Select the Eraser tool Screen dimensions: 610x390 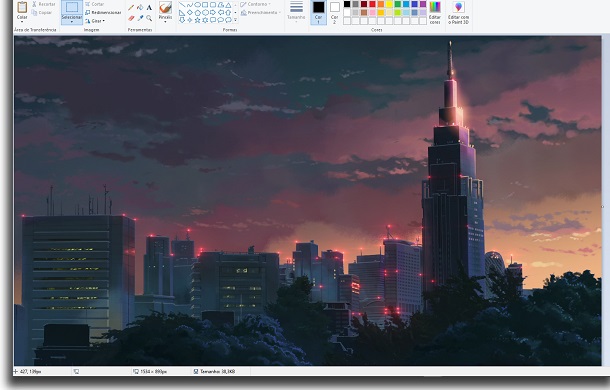(x=131, y=18)
